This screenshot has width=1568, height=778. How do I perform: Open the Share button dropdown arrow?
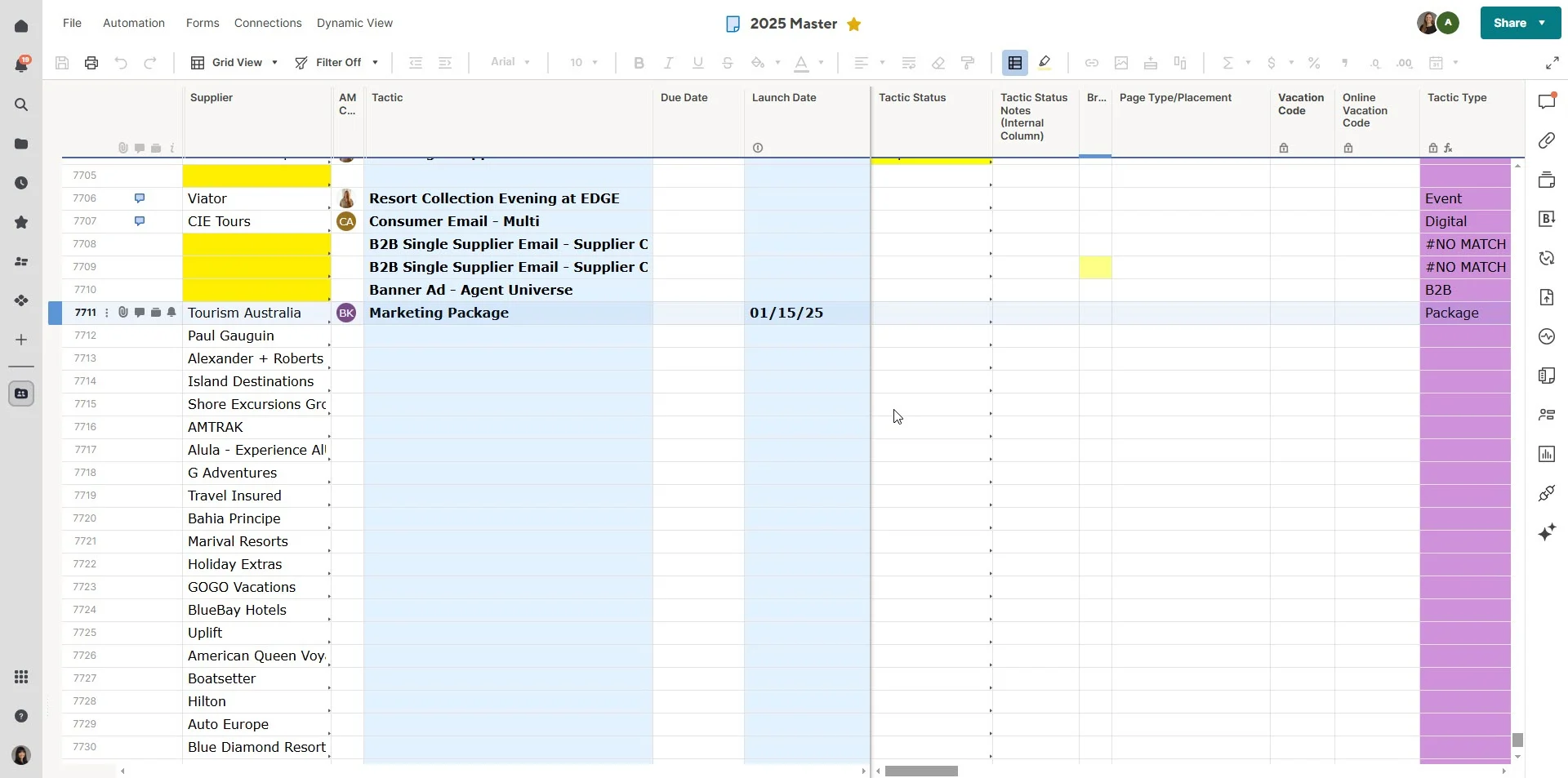click(1542, 23)
